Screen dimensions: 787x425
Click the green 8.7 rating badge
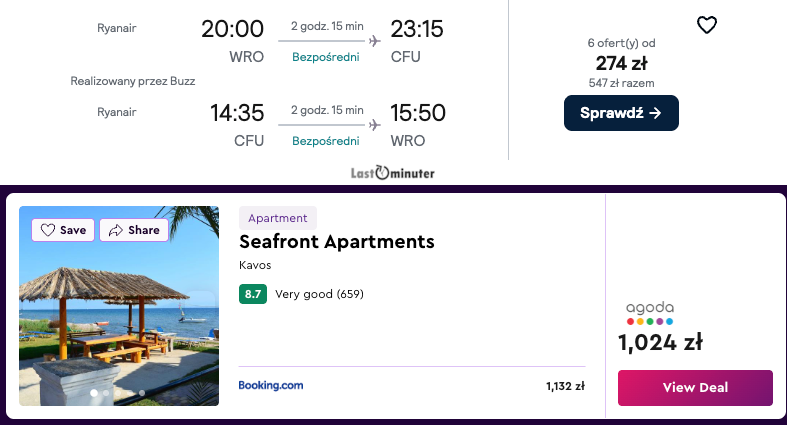click(253, 294)
